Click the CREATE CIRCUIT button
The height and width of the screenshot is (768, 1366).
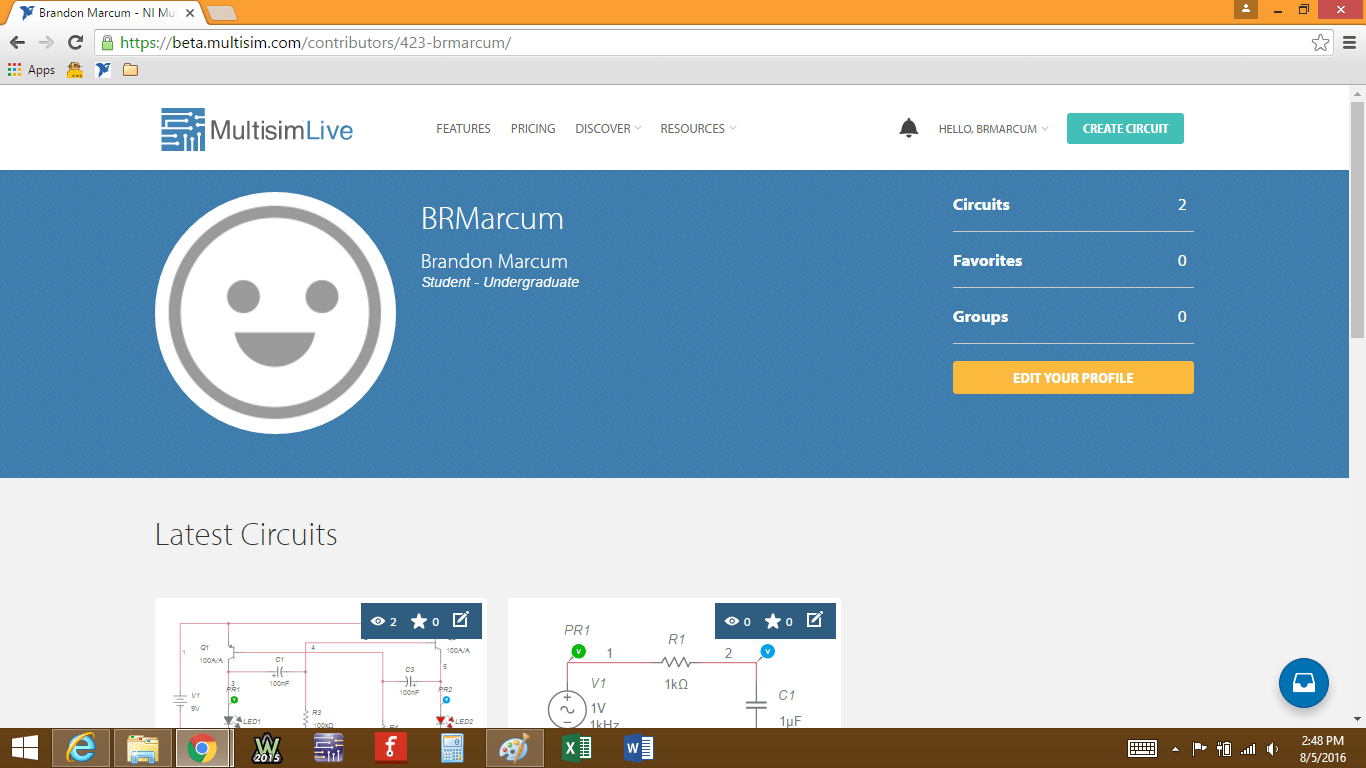[x=1125, y=129]
